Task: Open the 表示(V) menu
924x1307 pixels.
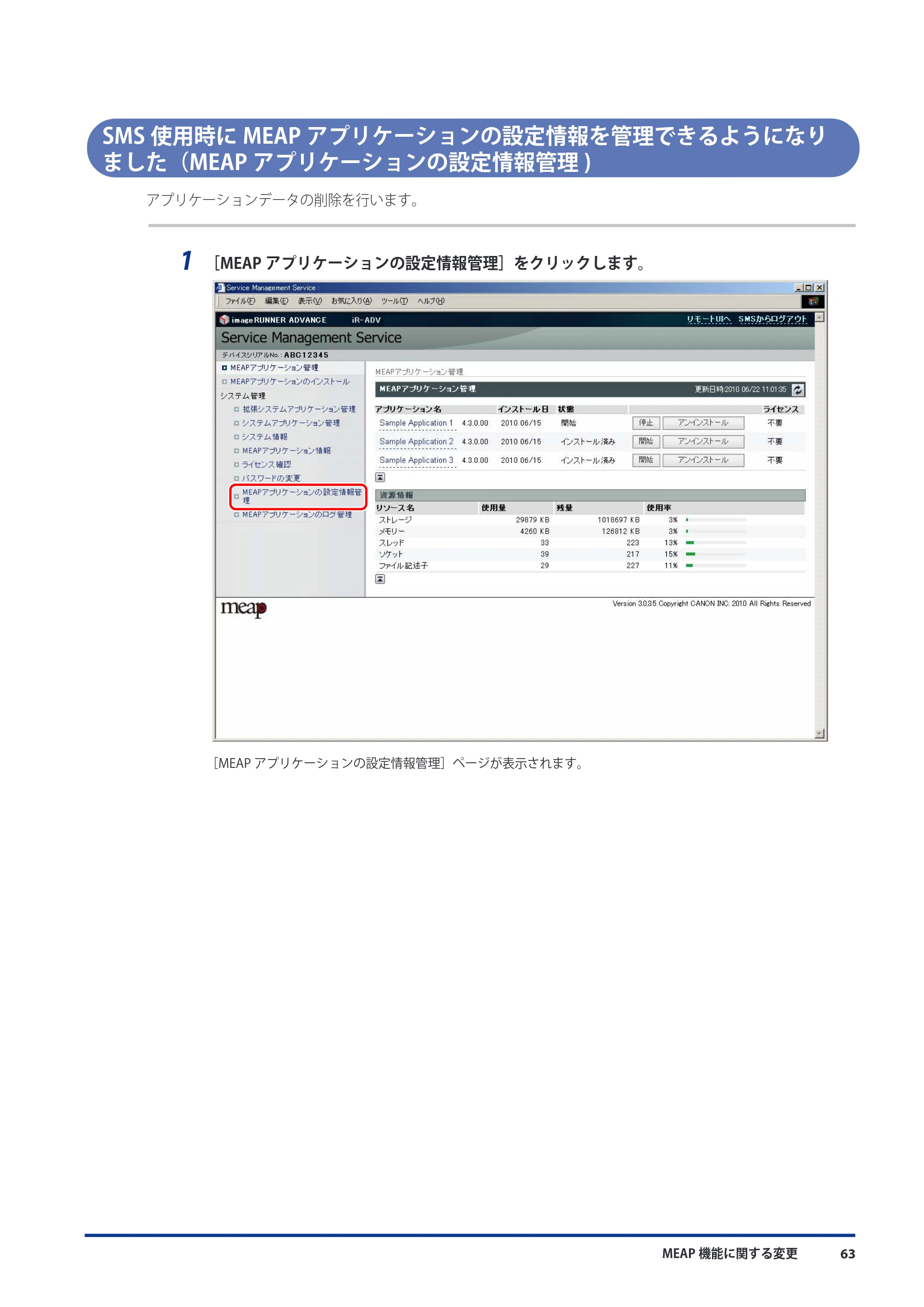Action: click(x=309, y=301)
